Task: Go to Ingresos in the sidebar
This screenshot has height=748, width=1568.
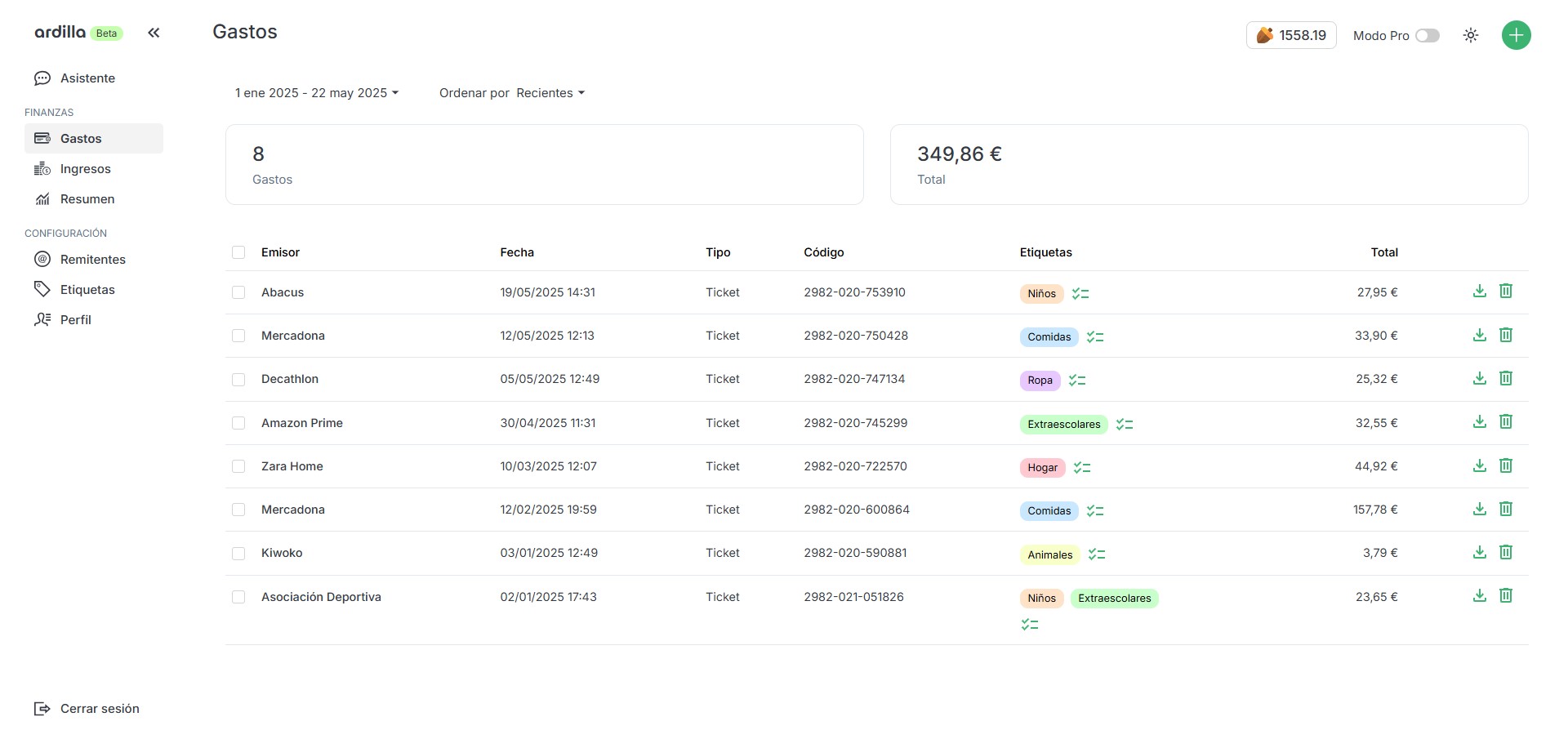Action: [x=85, y=169]
